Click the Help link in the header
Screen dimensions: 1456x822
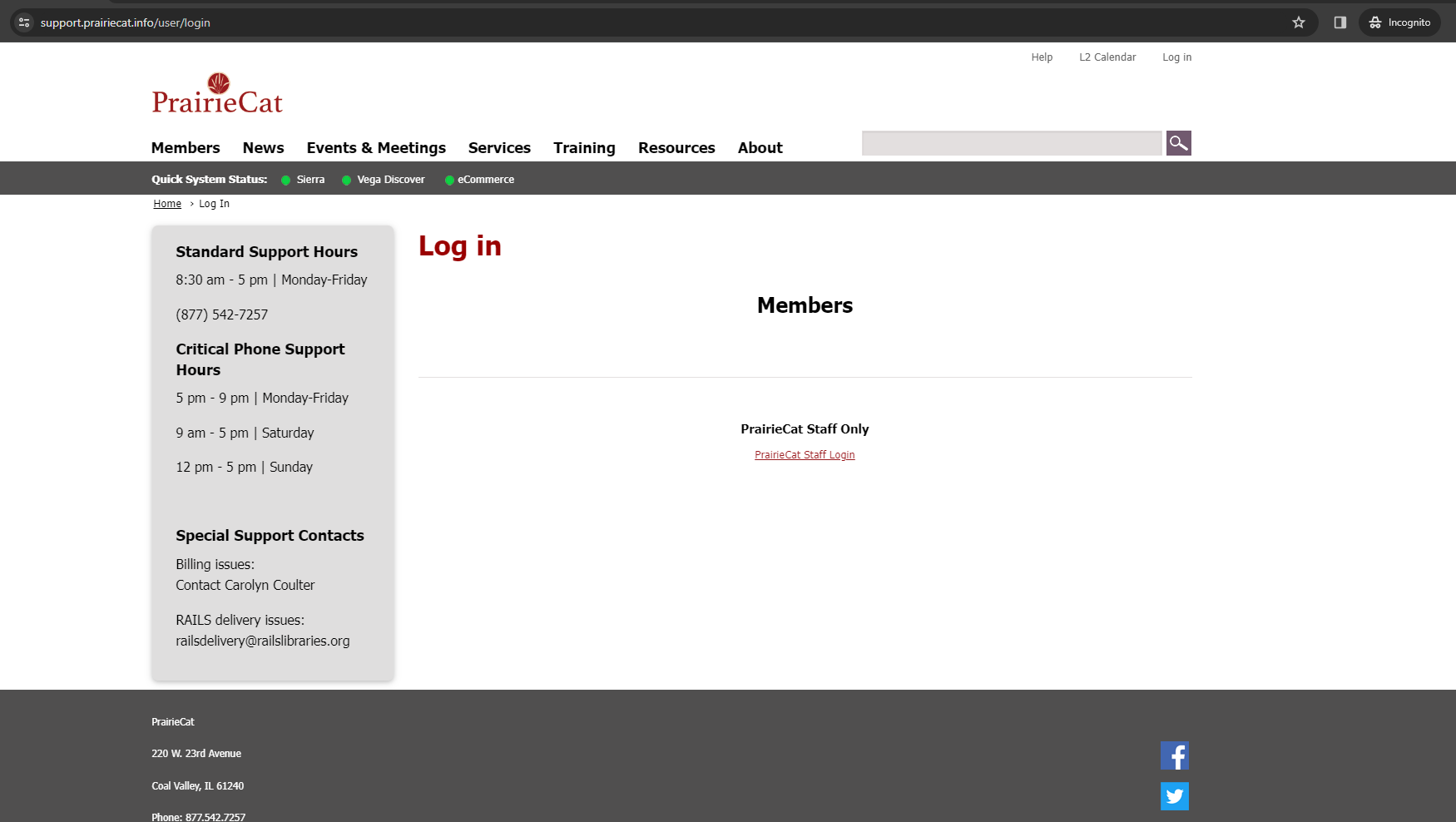1042,57
